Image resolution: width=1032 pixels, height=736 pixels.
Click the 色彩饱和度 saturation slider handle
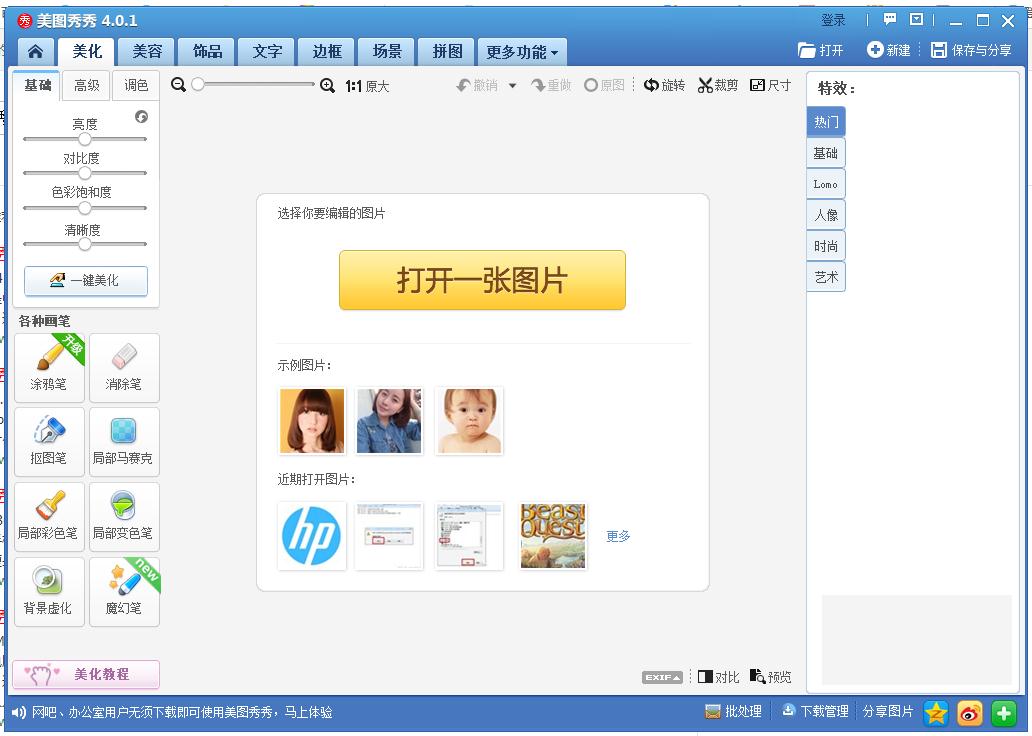pos(85,208)
